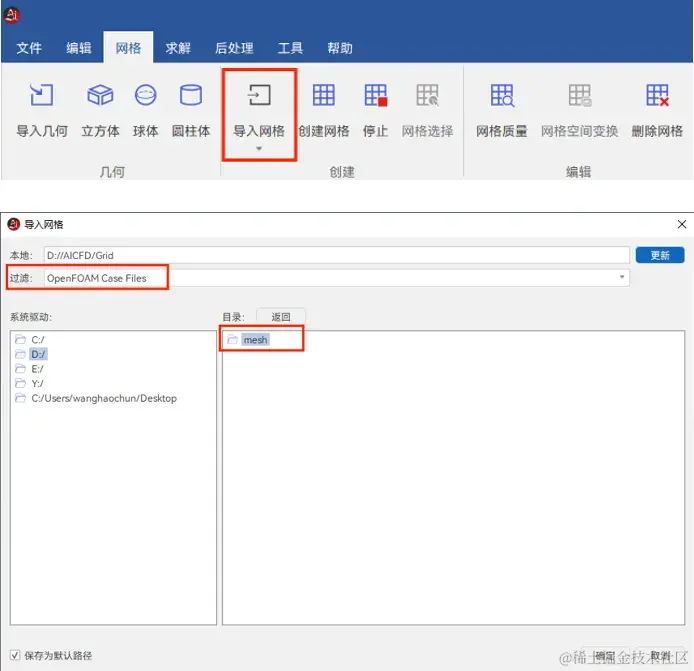The height and width of the screenshot is (671, 694).
Task: Click the Import Geometry (导入几何) icon
Action: pos(42,95)
